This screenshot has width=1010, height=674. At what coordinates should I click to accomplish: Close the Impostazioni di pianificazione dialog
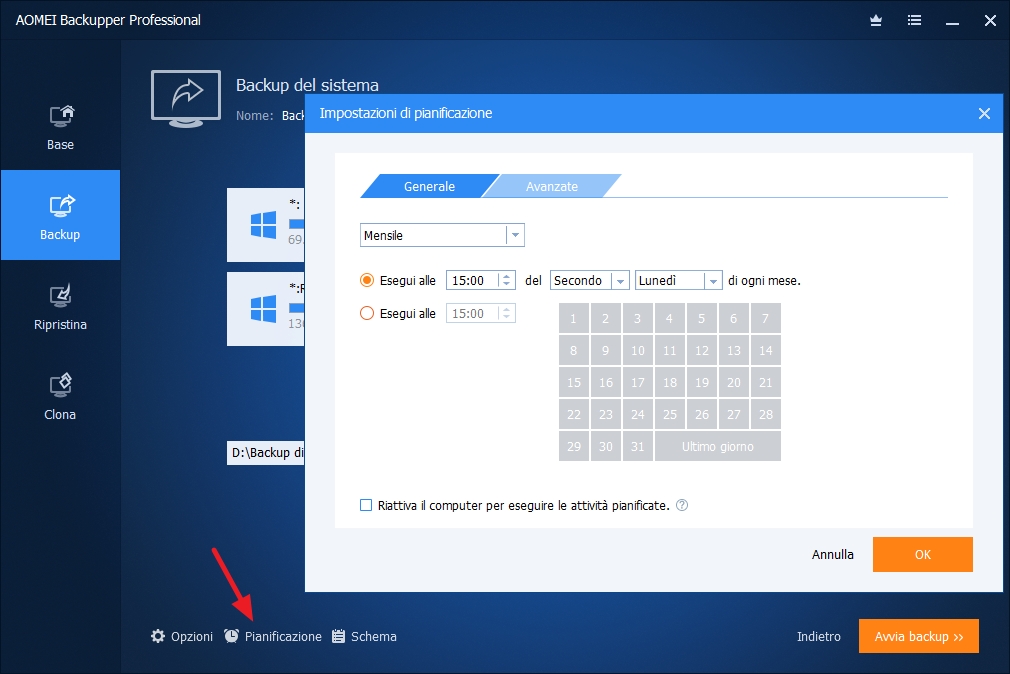(x=984, y=113)
